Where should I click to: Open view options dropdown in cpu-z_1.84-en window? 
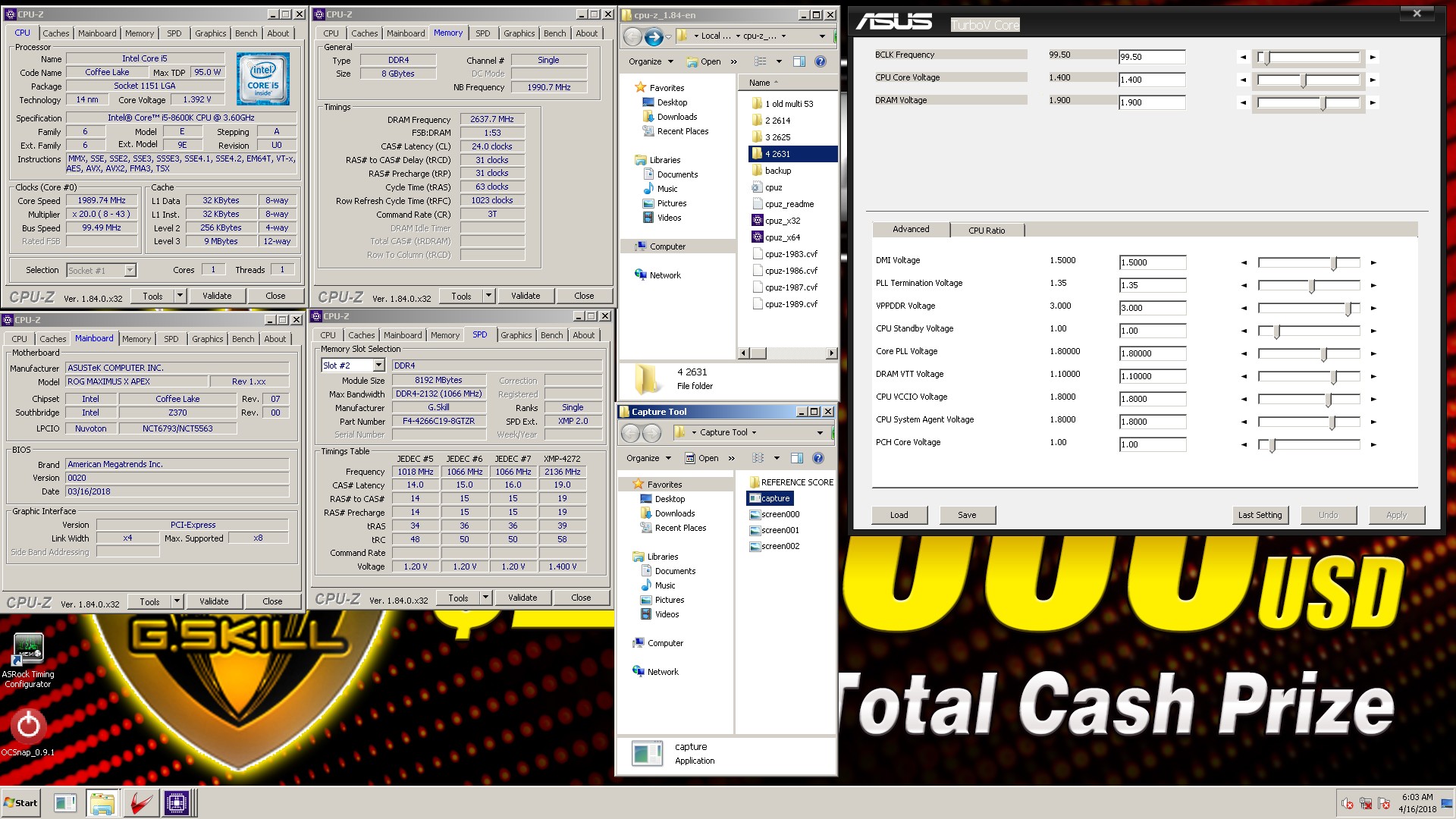(778, 61)
